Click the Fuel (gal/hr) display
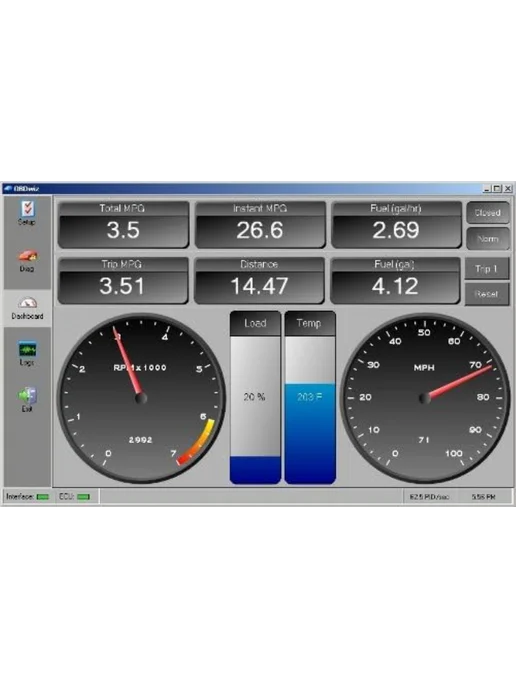Viewport: 516px width, 688px height. 397,225
